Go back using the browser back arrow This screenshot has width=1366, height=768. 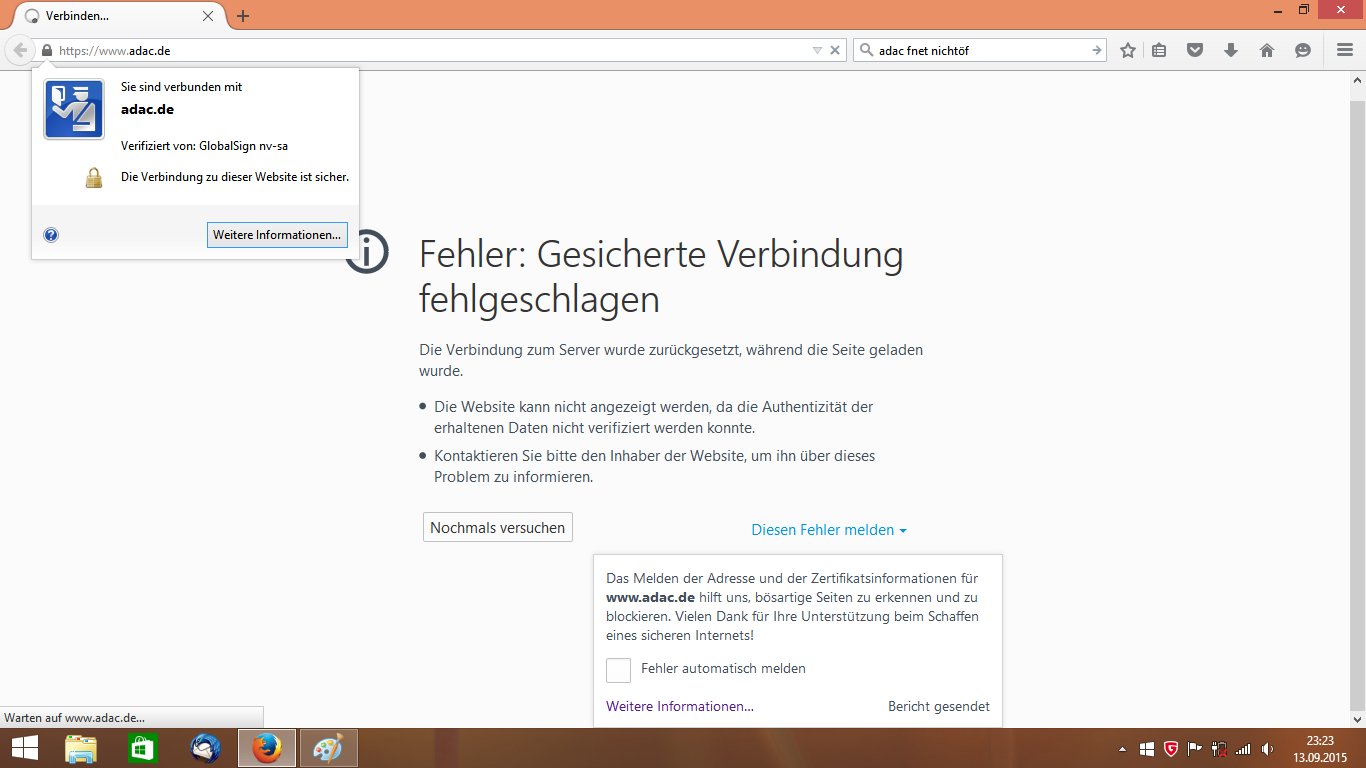pos(20,50)
